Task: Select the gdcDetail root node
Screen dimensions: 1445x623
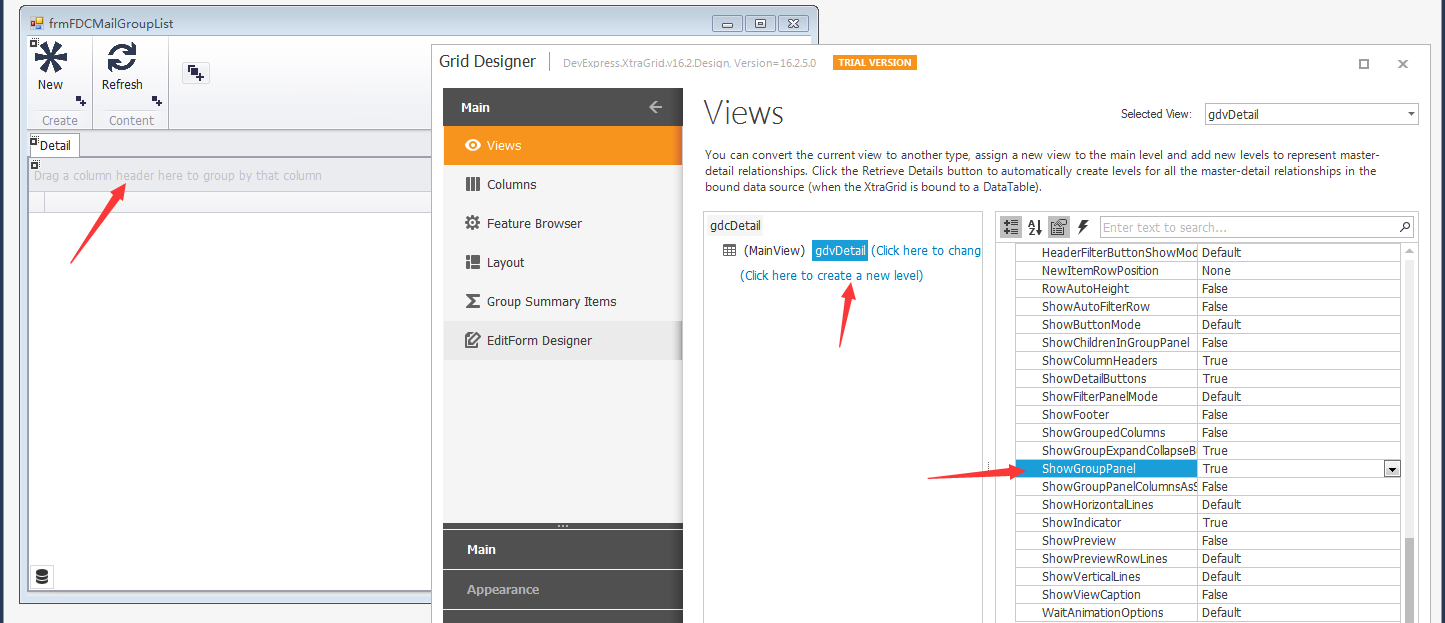Action: (x=735, y=225)
